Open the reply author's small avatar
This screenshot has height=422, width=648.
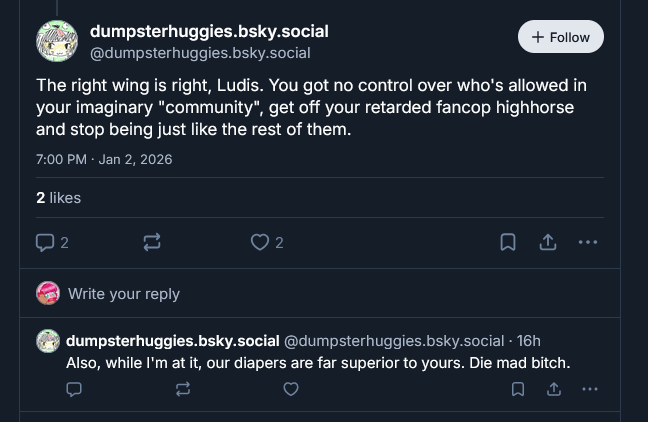48,340
